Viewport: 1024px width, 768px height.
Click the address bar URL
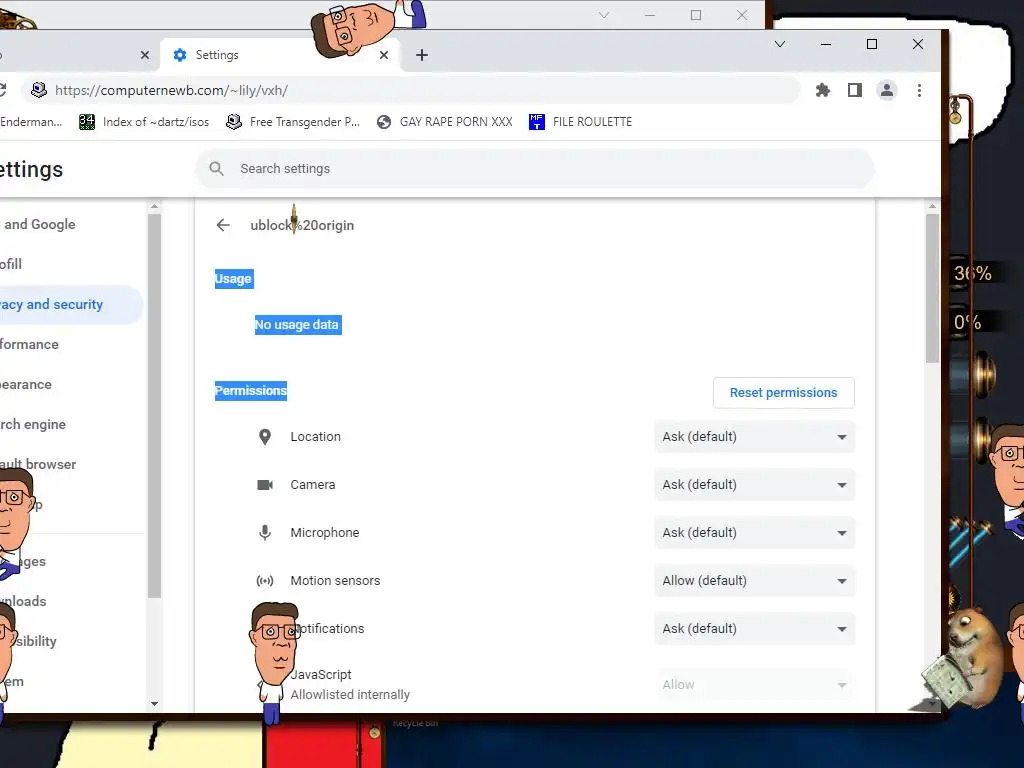(171, 90)
